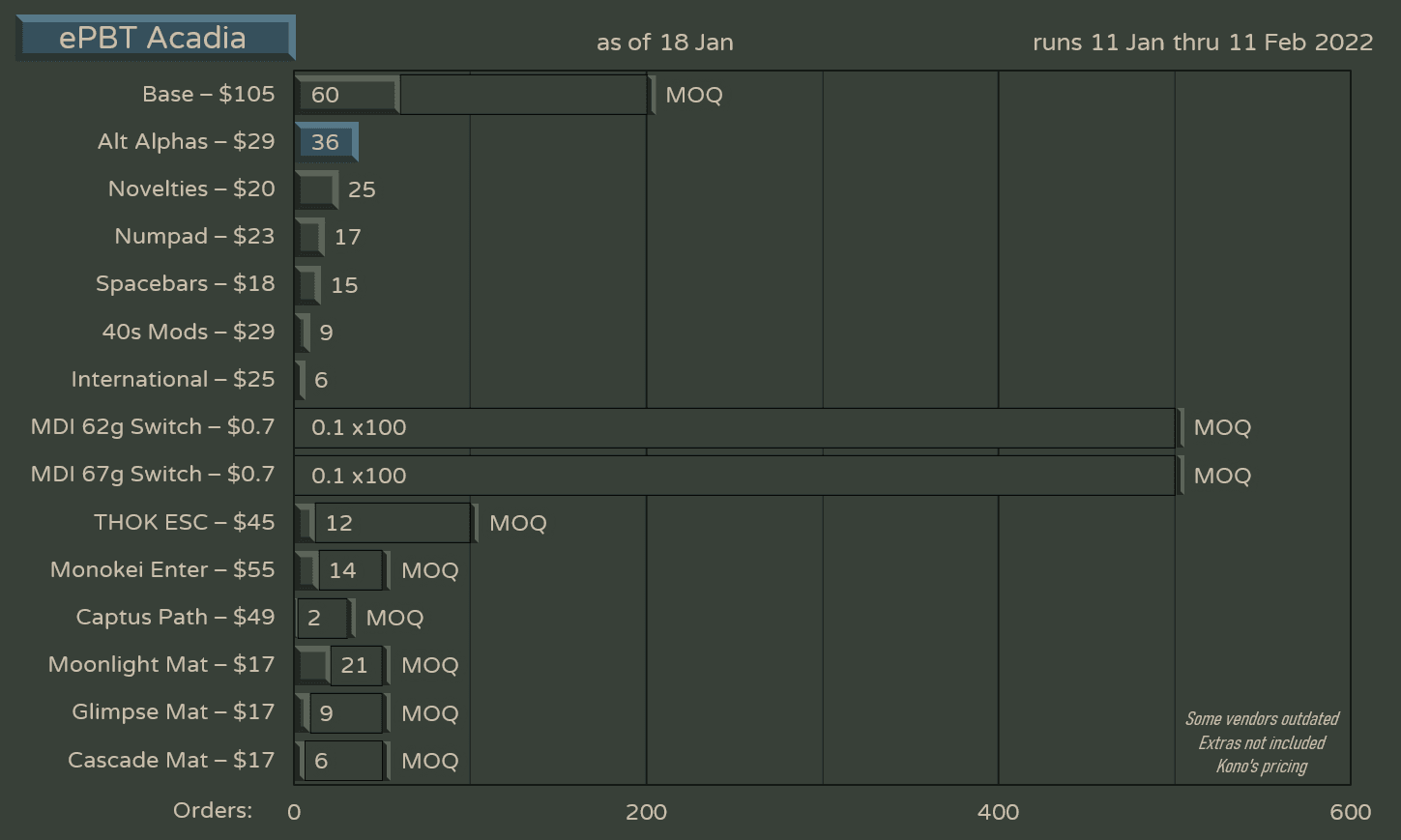Screen dimensions: 1401x840
Task: Select the International – $25 label
Action: click(172, 379)
